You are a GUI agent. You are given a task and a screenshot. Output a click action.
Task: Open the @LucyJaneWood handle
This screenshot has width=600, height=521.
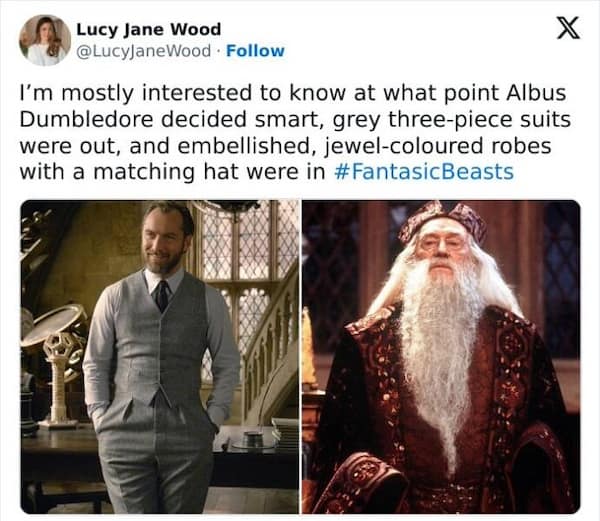143,51
